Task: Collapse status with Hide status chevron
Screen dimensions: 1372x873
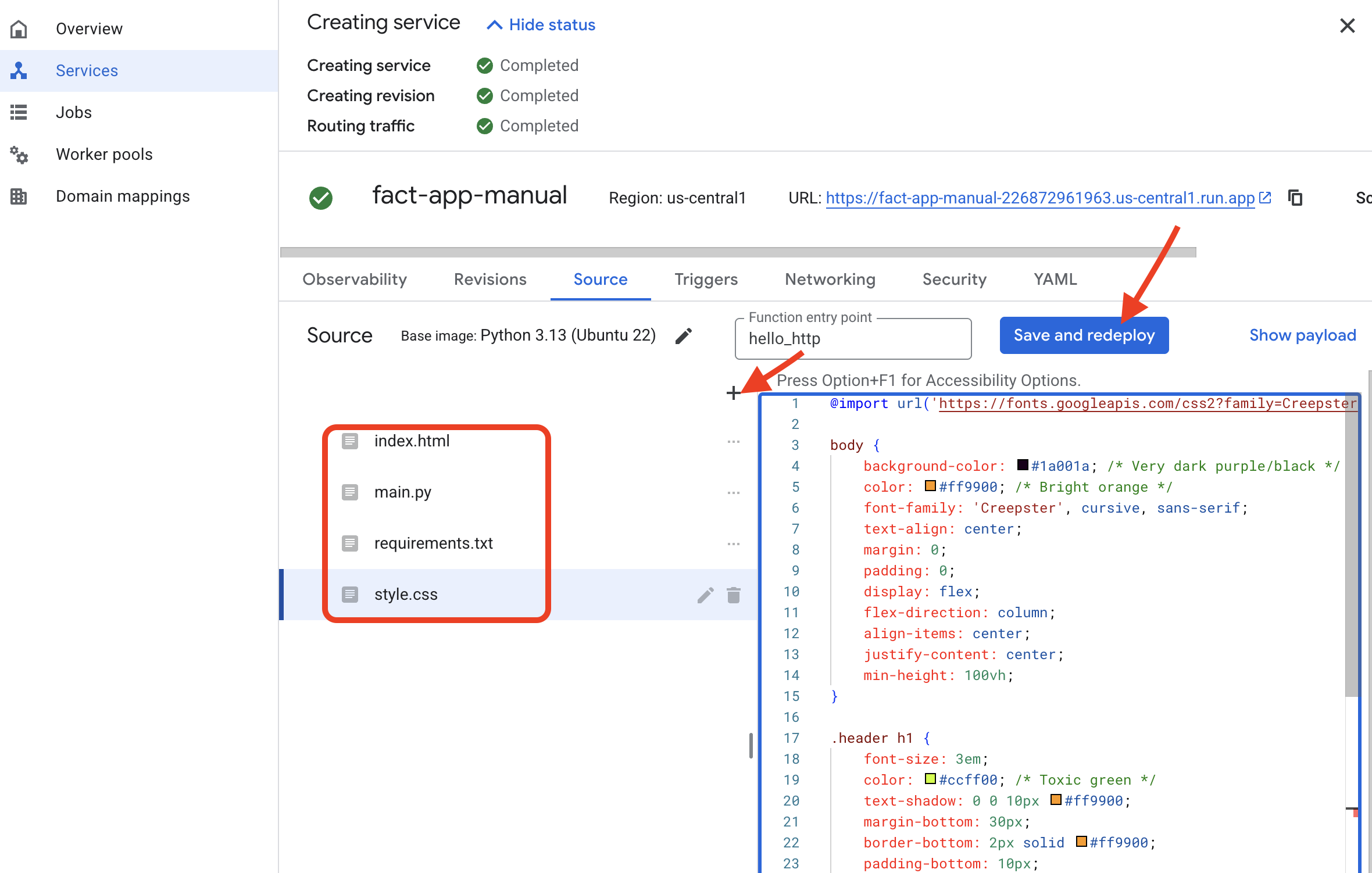Action: coord(494,25)
